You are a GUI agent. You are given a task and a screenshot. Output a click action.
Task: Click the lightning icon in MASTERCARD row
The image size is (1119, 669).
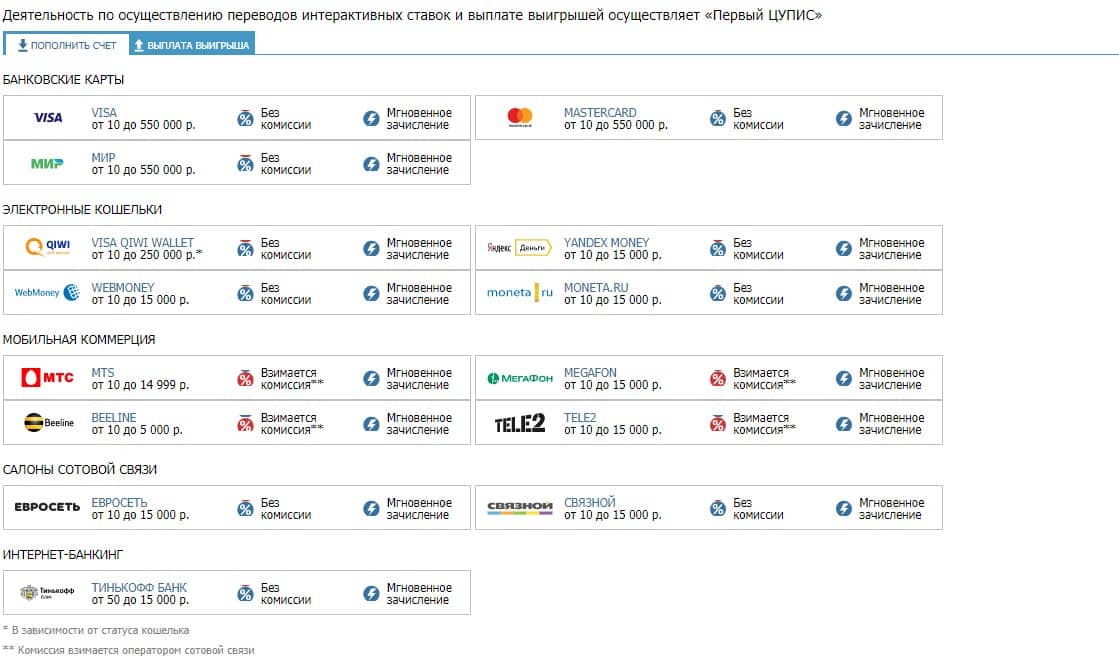click(x=844, y=118)
